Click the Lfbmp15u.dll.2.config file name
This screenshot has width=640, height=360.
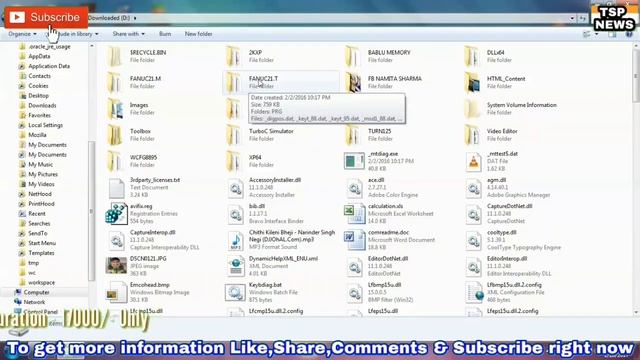pos(514,285)
